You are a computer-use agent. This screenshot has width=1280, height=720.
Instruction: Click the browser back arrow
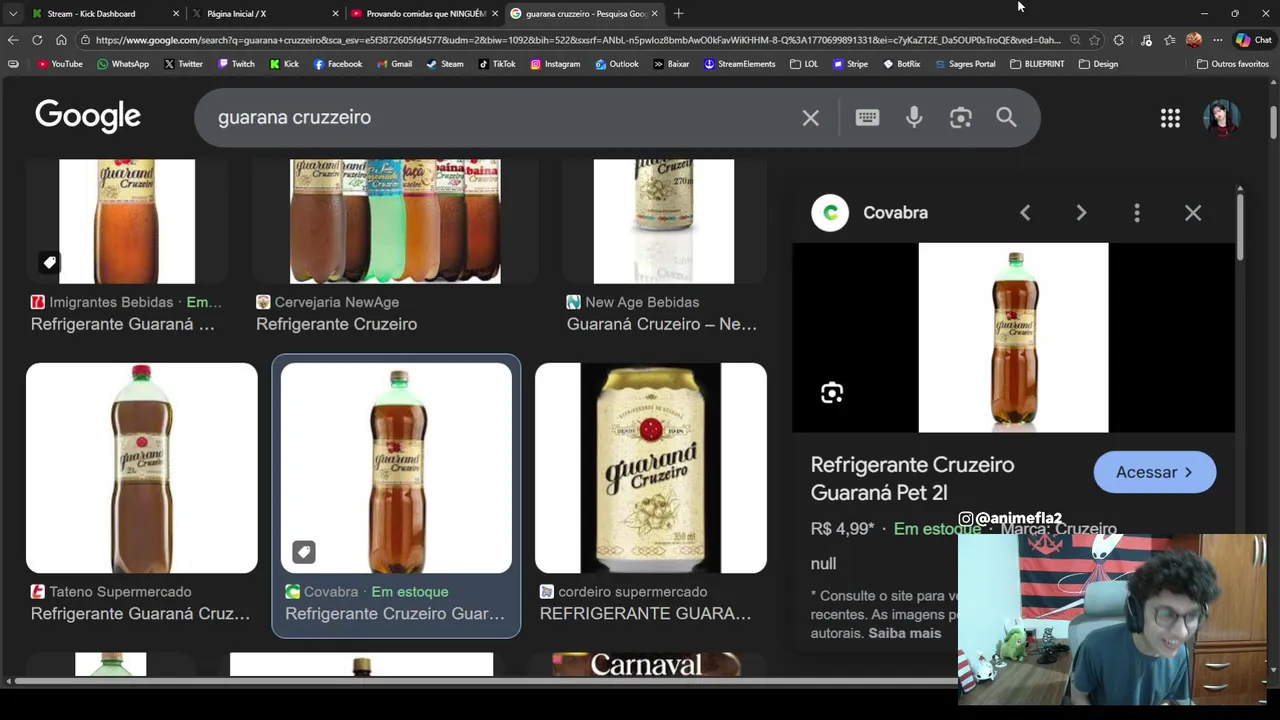pyautogui.click(x=13, y=40)
